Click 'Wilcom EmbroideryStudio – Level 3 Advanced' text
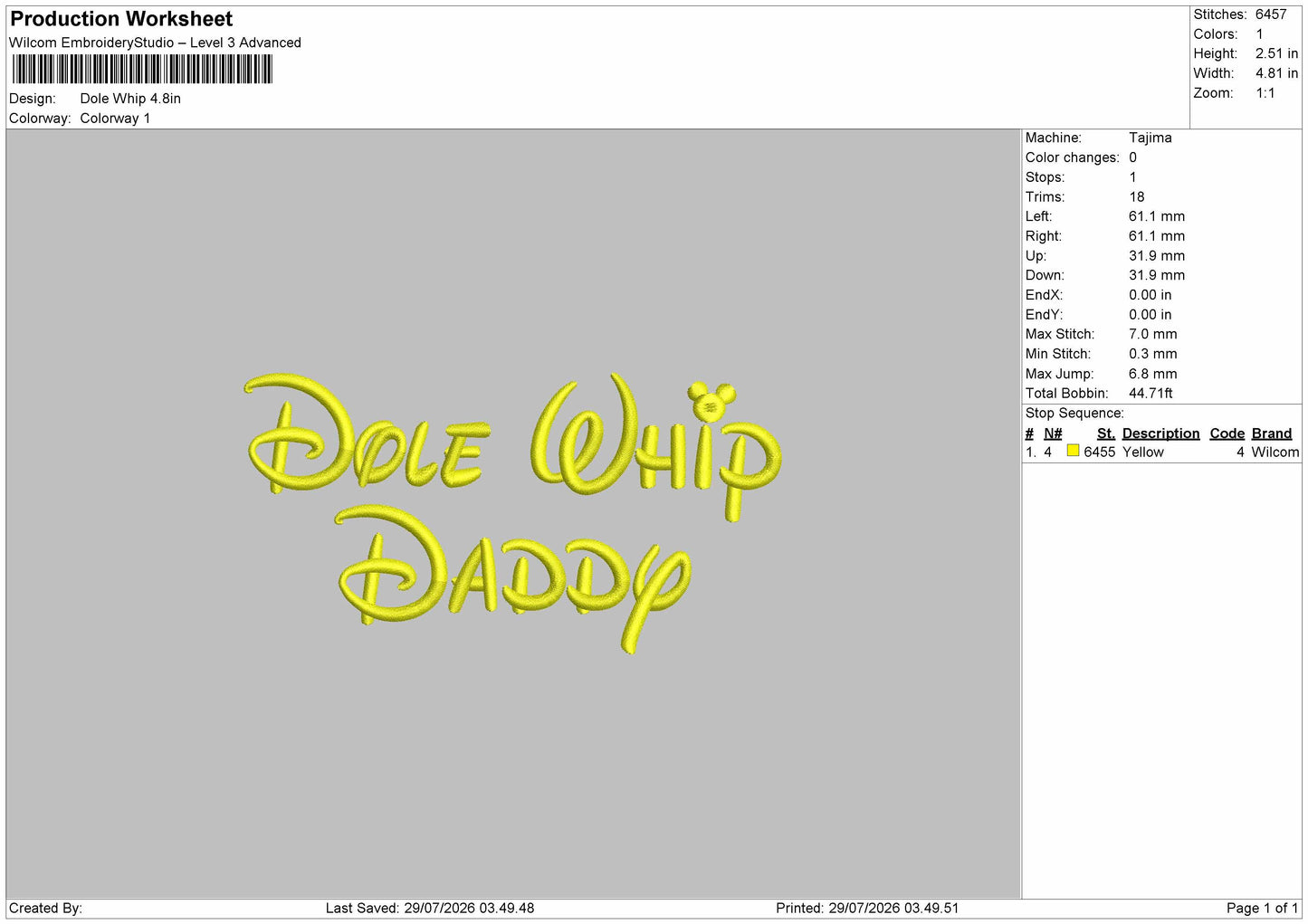 (155, 43)
